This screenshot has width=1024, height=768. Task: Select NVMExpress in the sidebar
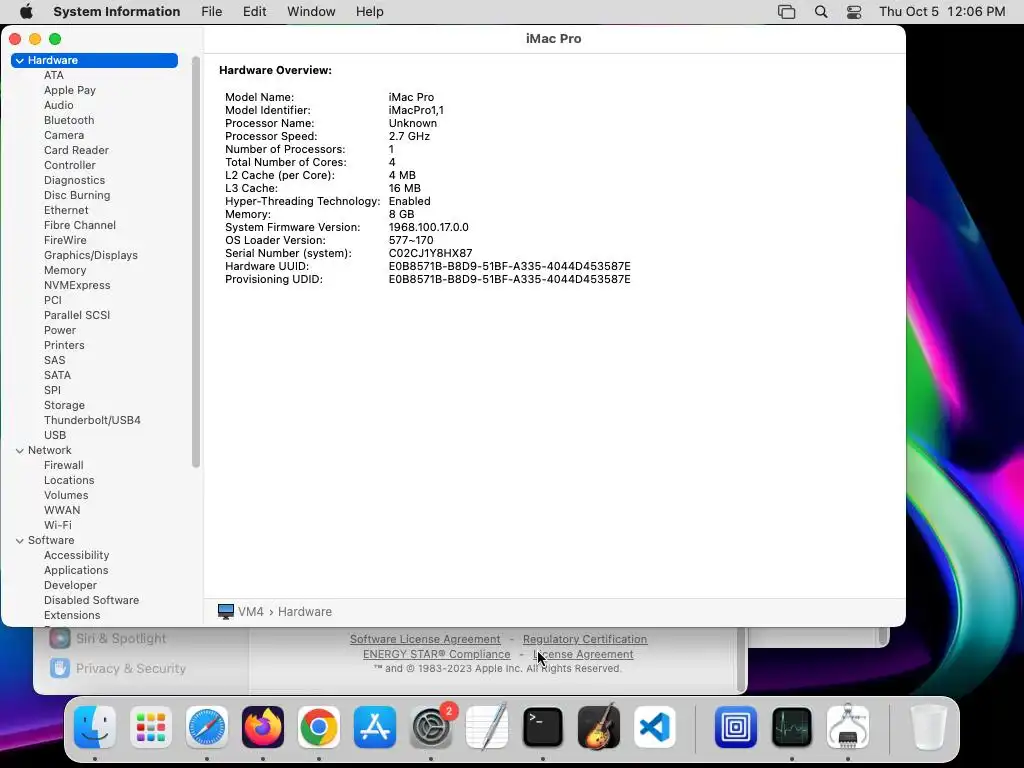[x=77, y=285]
